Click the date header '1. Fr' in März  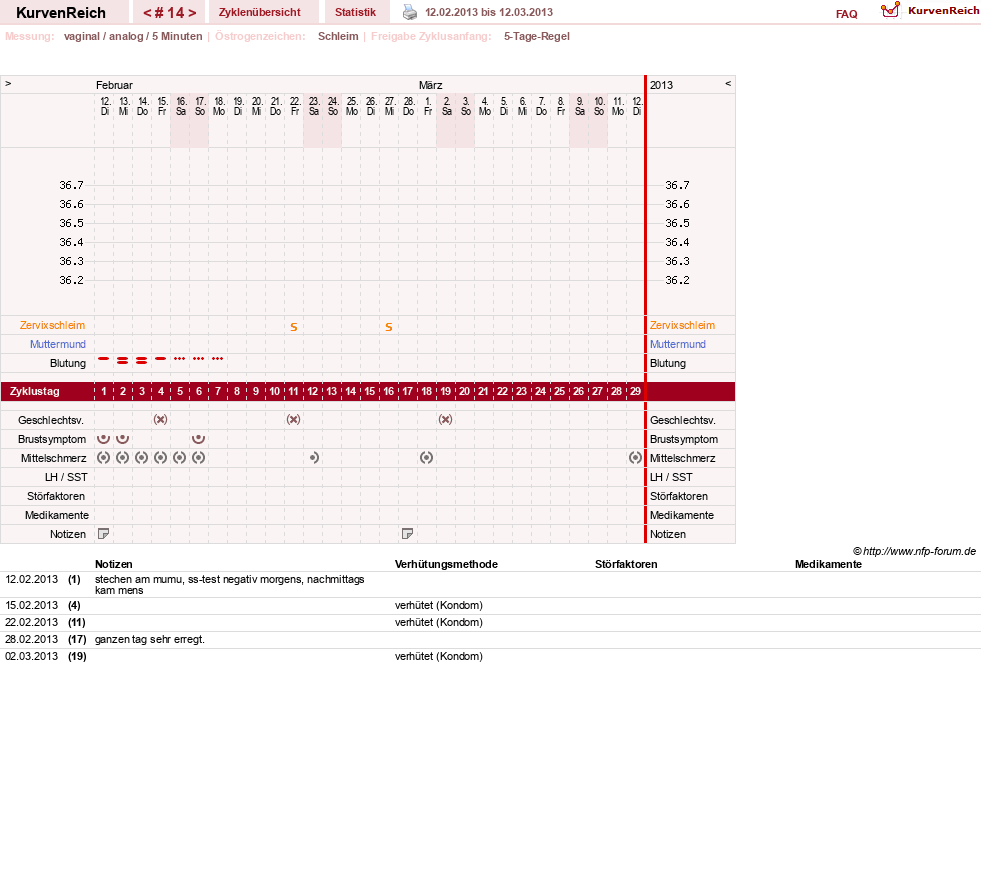428,106
